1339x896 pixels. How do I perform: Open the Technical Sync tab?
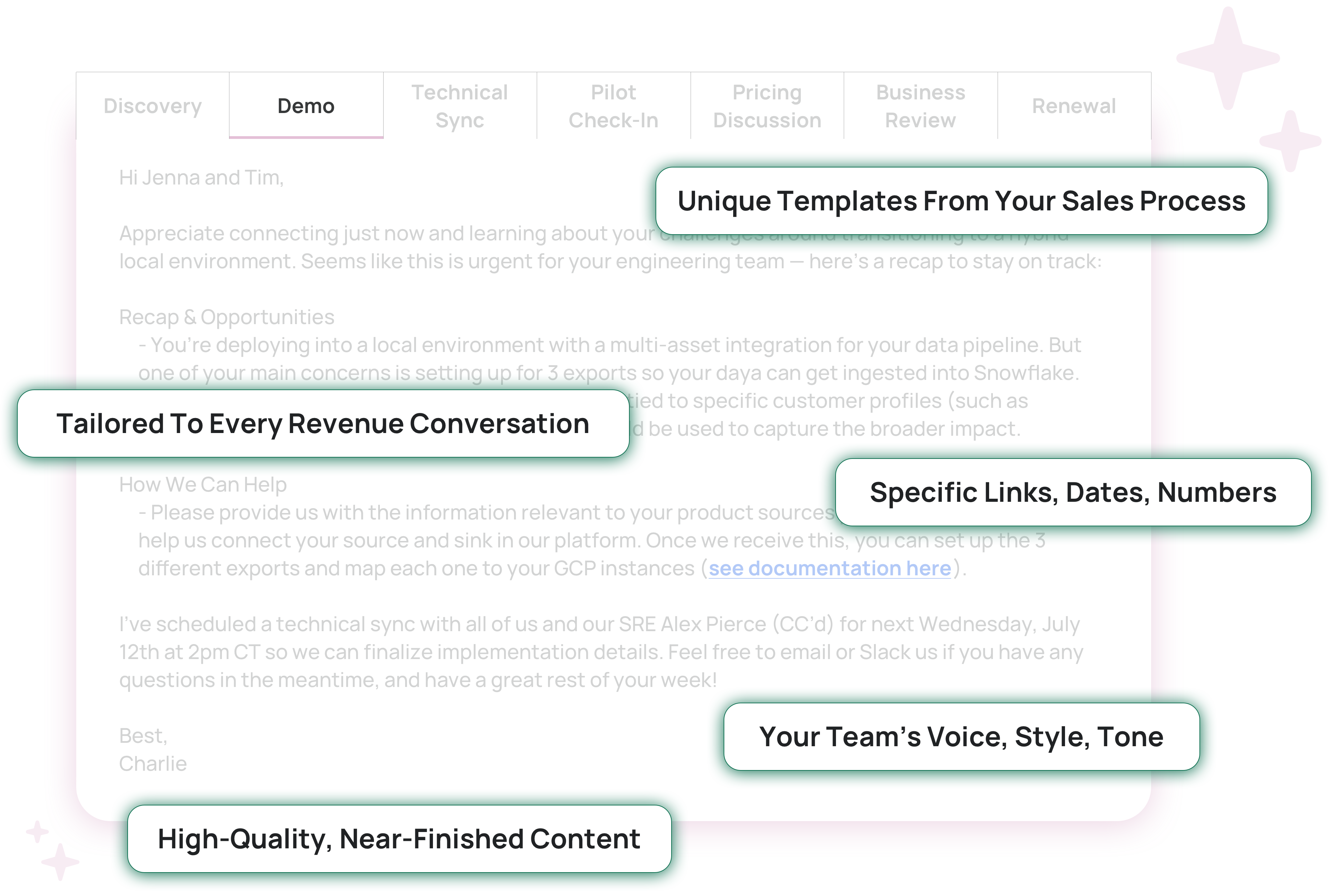point(459,106)
